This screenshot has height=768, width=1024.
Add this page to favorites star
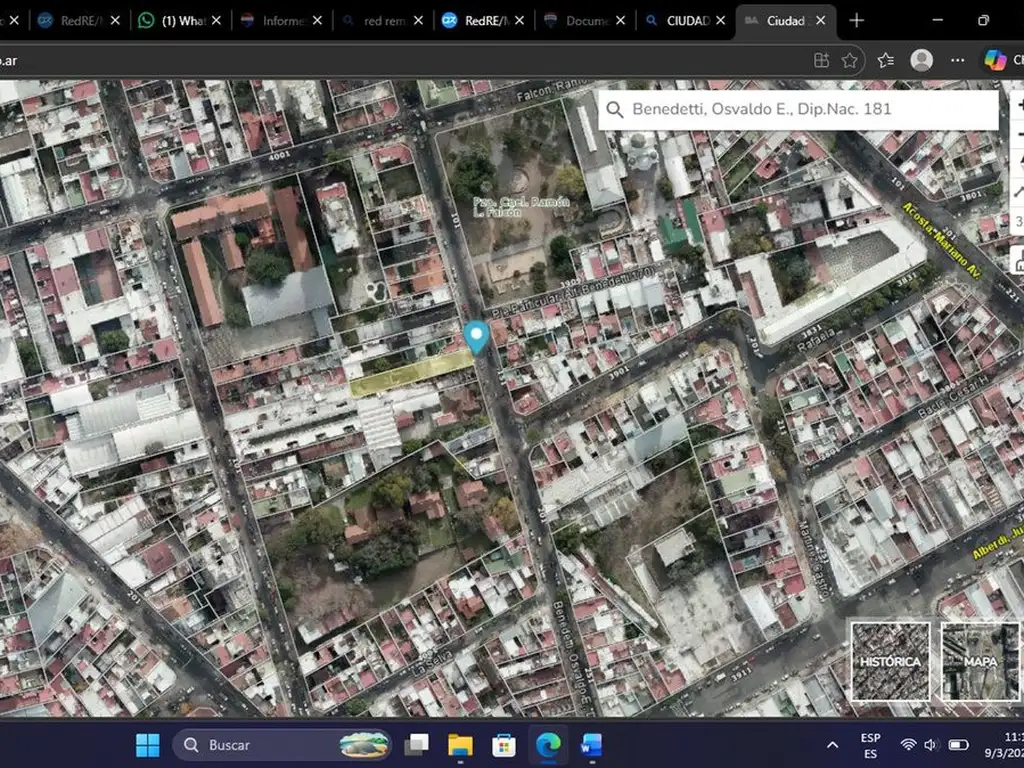point(849,60)
